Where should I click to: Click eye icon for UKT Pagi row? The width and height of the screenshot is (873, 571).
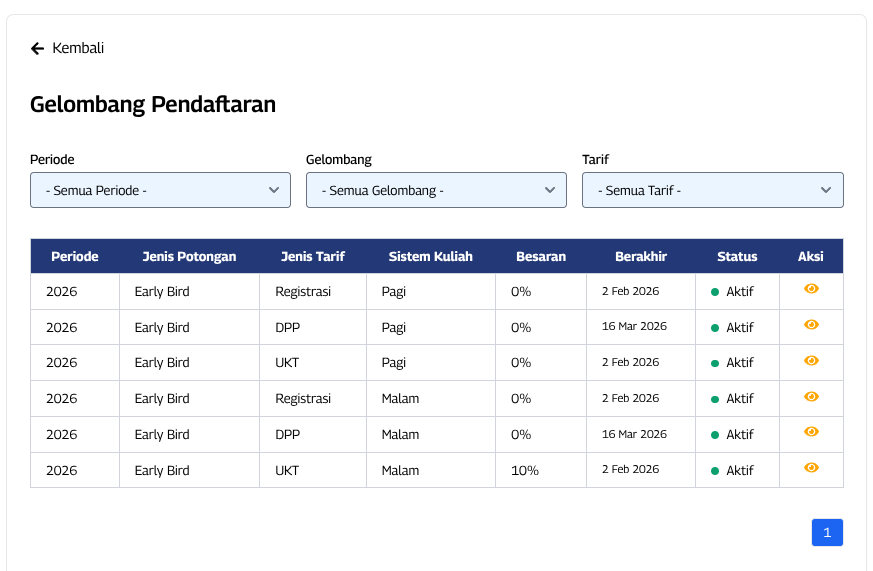pos(811,361)
